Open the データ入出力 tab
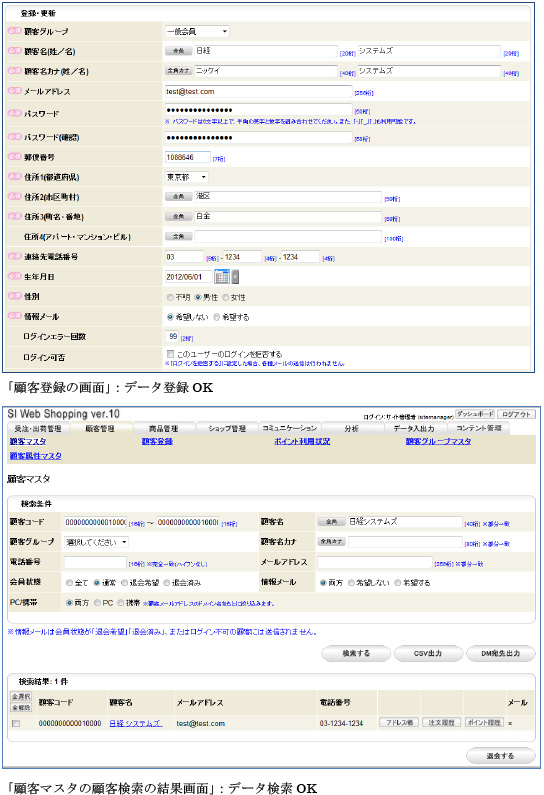This screenshot has height=795, width=544. click(415, 428)
